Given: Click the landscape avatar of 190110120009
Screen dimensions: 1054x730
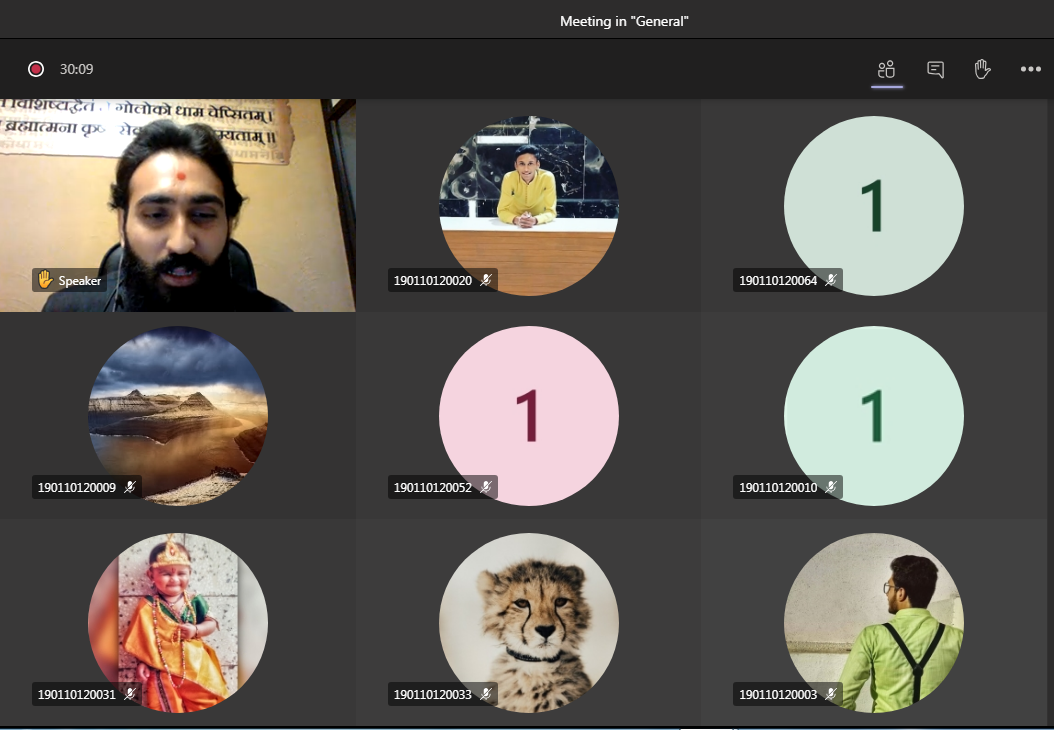Looking at the screenshot, I should click(178, 415).
